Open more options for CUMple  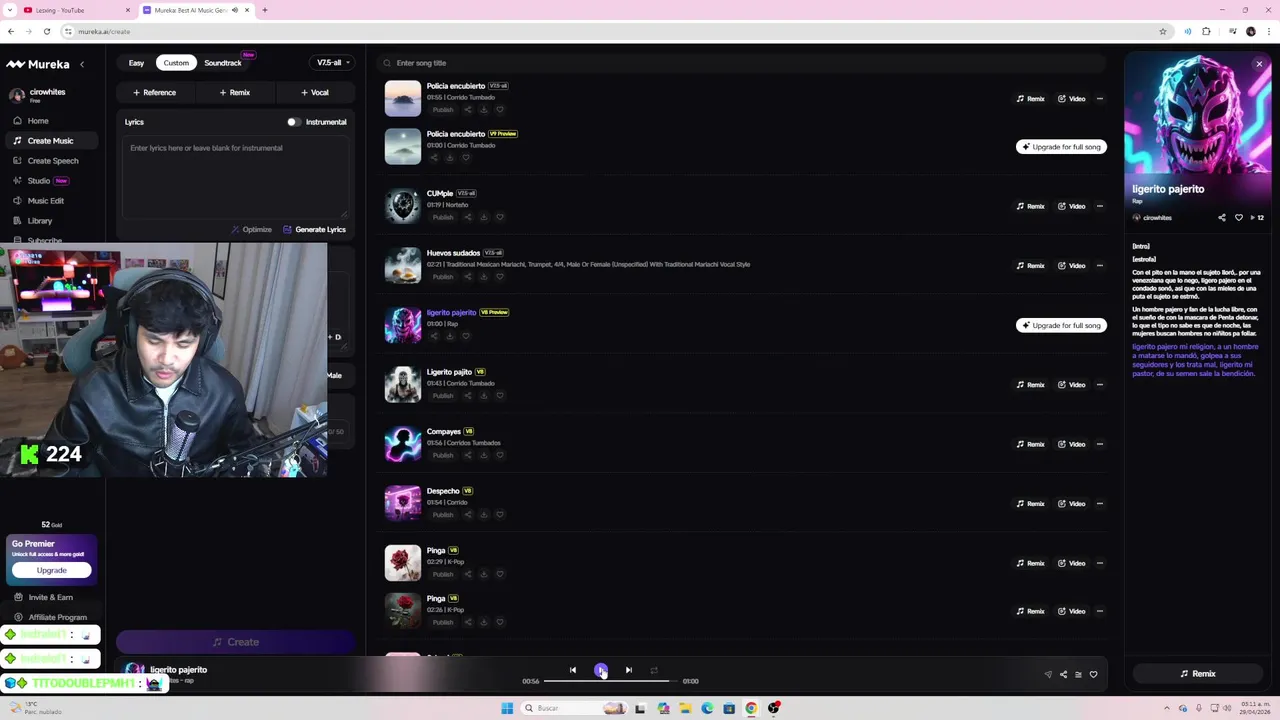click(x=1099, y=206)
